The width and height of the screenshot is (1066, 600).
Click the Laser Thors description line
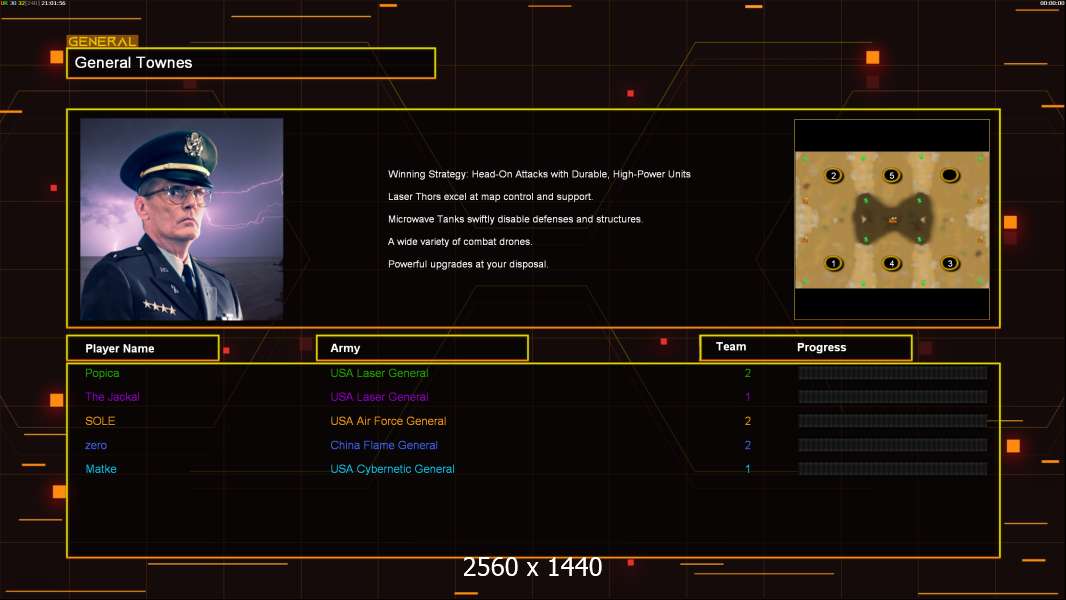490,196
